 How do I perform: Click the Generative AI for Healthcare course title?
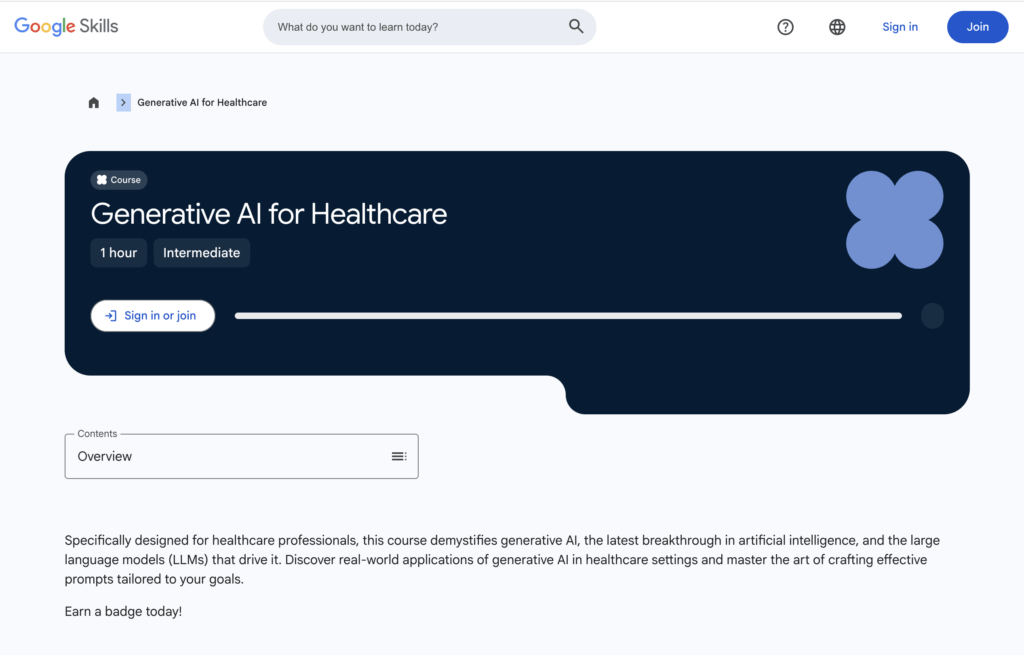point(268,214)
